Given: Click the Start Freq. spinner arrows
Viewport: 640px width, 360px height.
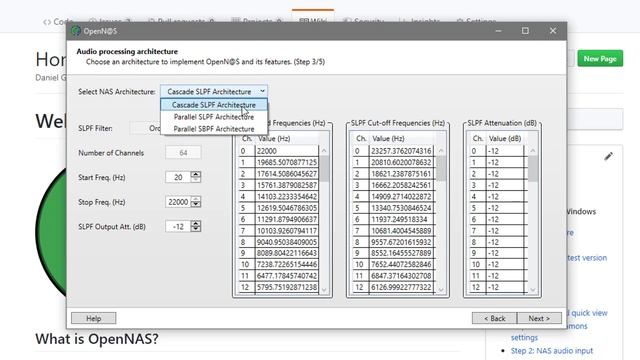Looking at the screenshot, I should (x=196, y=177).
